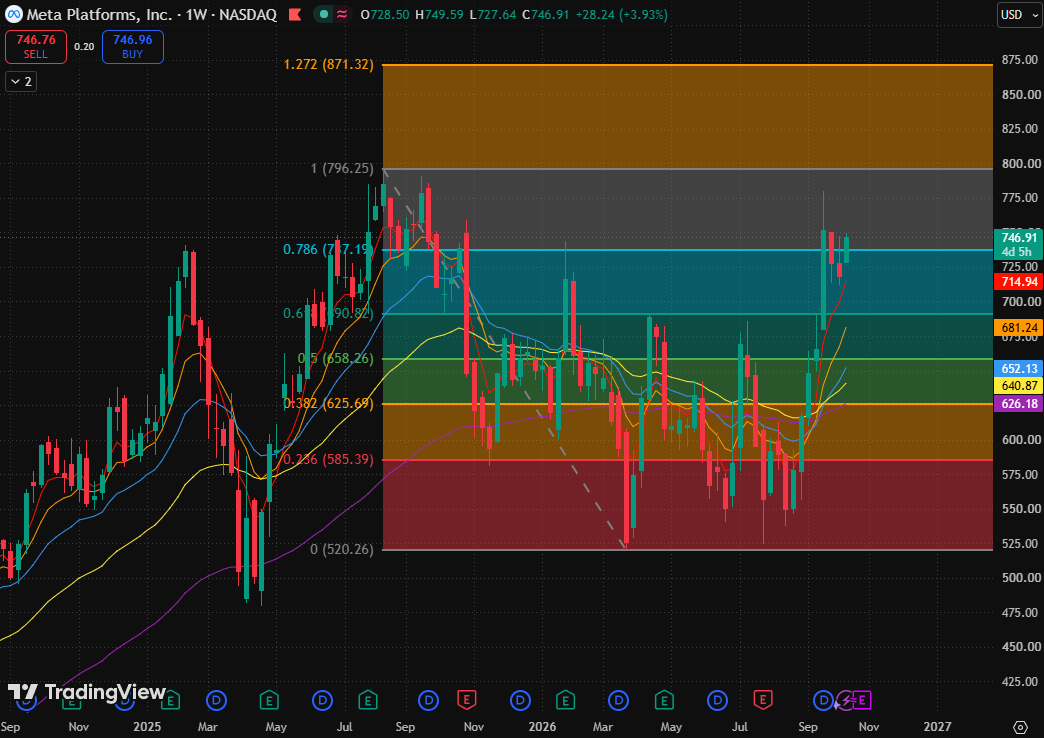Click the purple lightning bolt event marker
The height and width of the screenshot is (738, 1044).
[846, 700]
